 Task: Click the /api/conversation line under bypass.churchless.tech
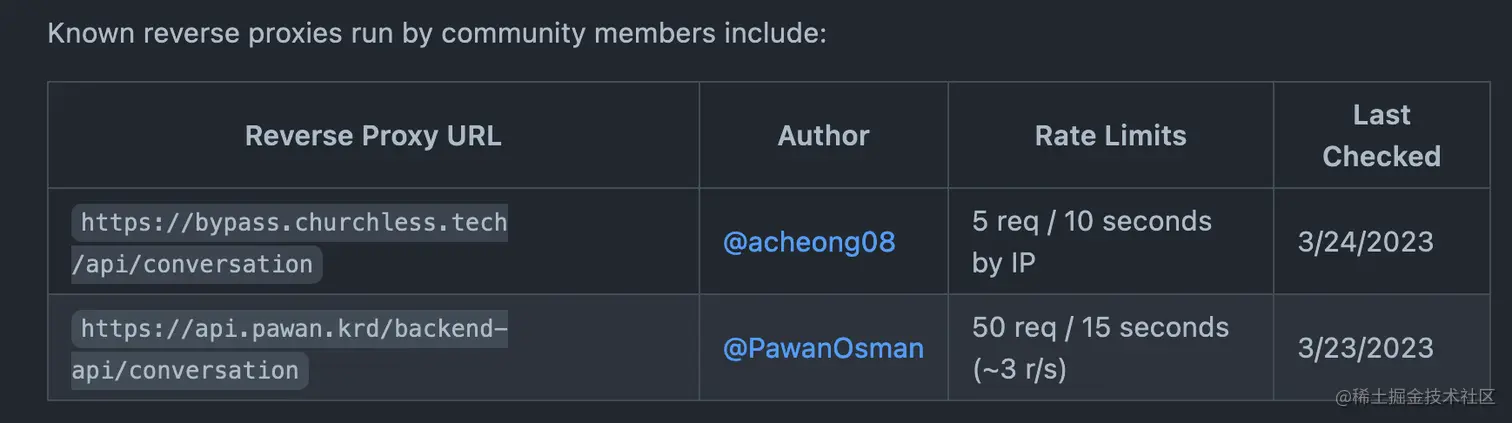pos(196,265)
